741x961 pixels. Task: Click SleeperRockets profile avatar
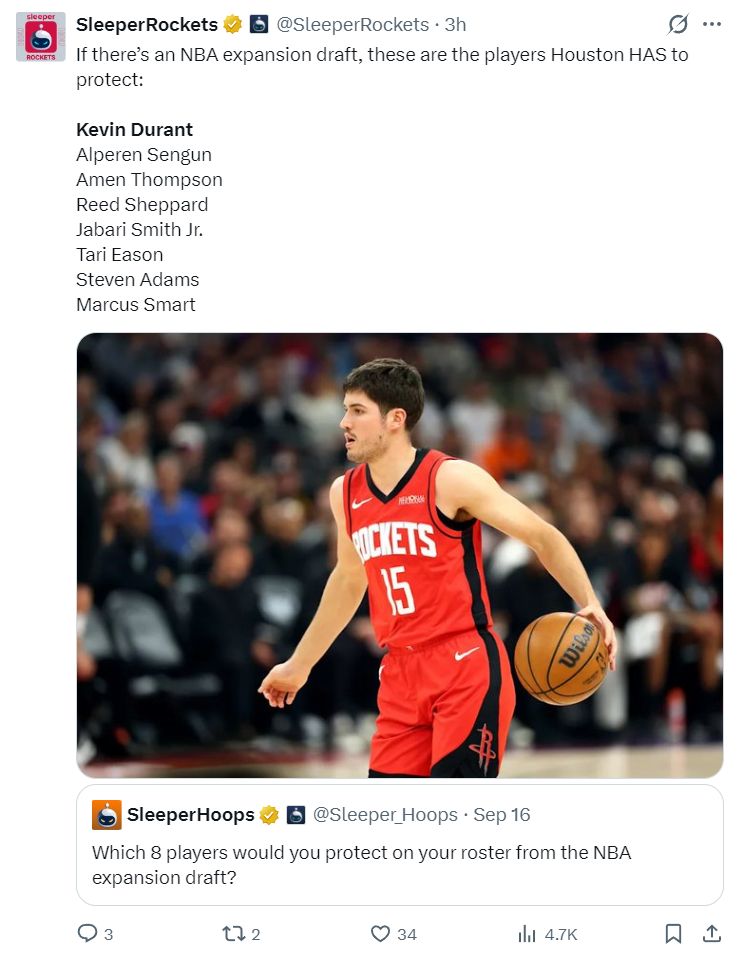40,37
